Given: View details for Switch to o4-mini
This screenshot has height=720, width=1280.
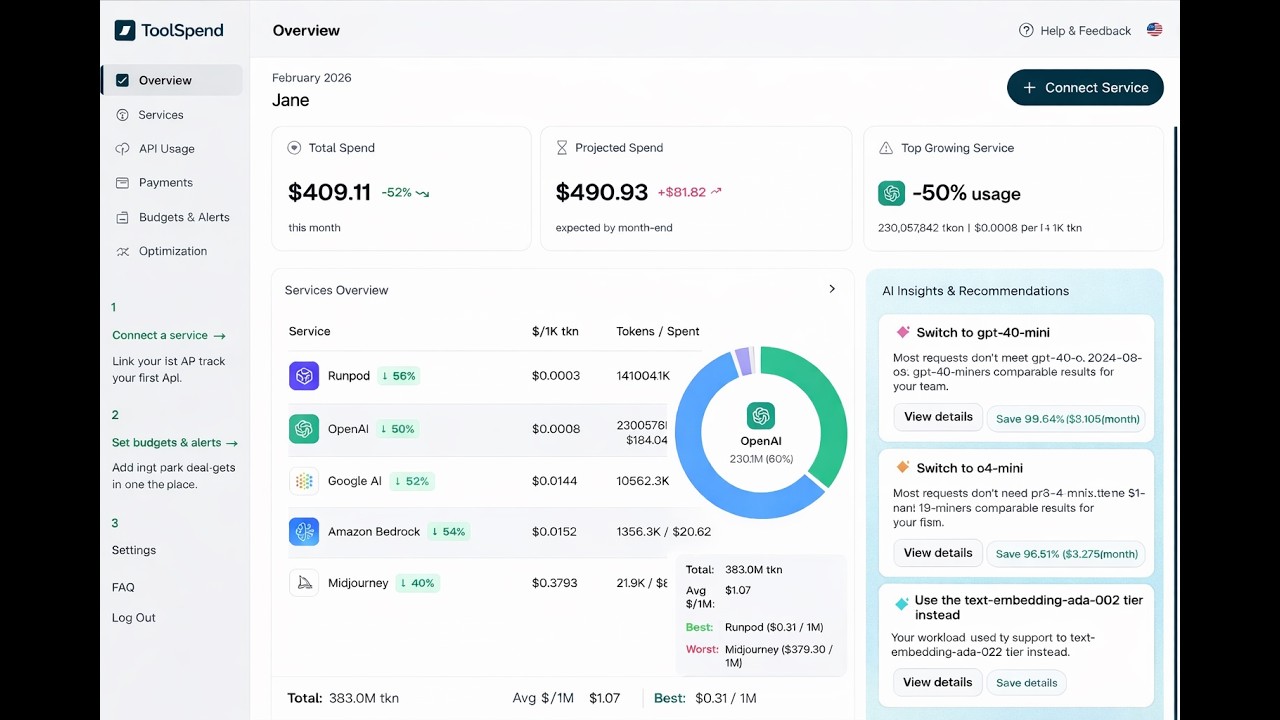Looking at the screenshot, I should 938,553.
